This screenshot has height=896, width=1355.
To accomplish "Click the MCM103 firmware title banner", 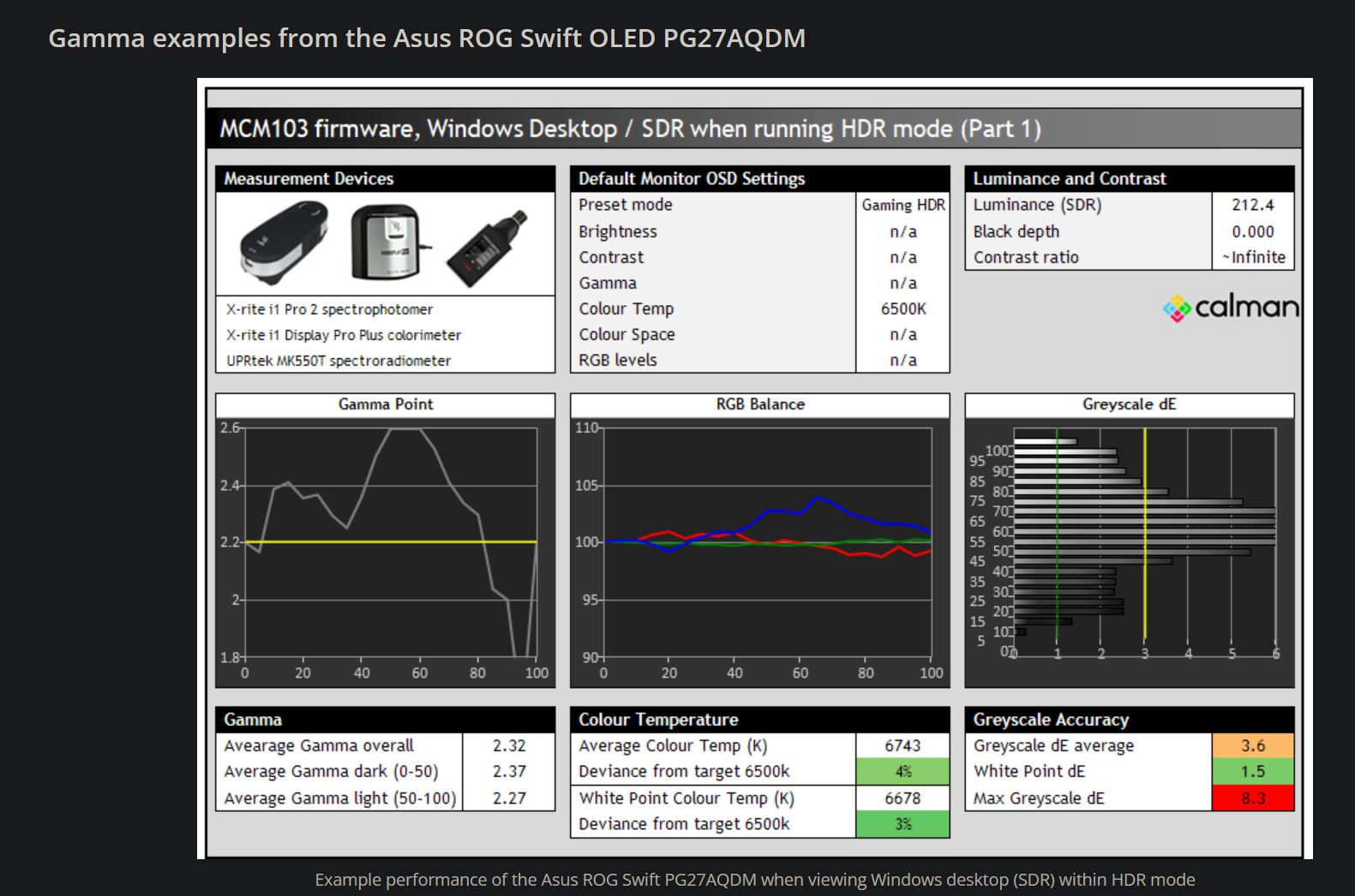I will tap(754, 128).
